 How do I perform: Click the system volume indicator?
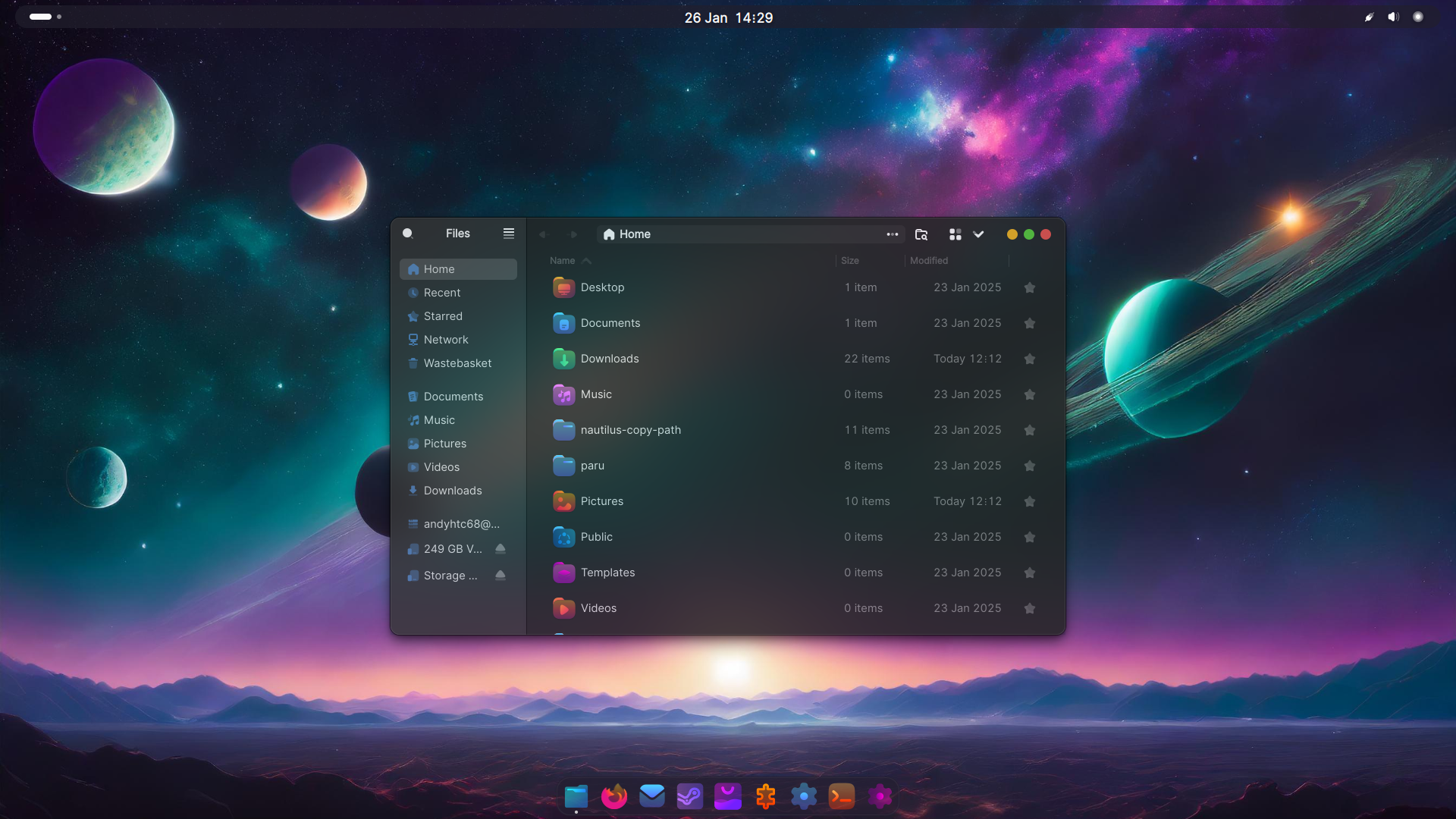tap(1393, 17)
